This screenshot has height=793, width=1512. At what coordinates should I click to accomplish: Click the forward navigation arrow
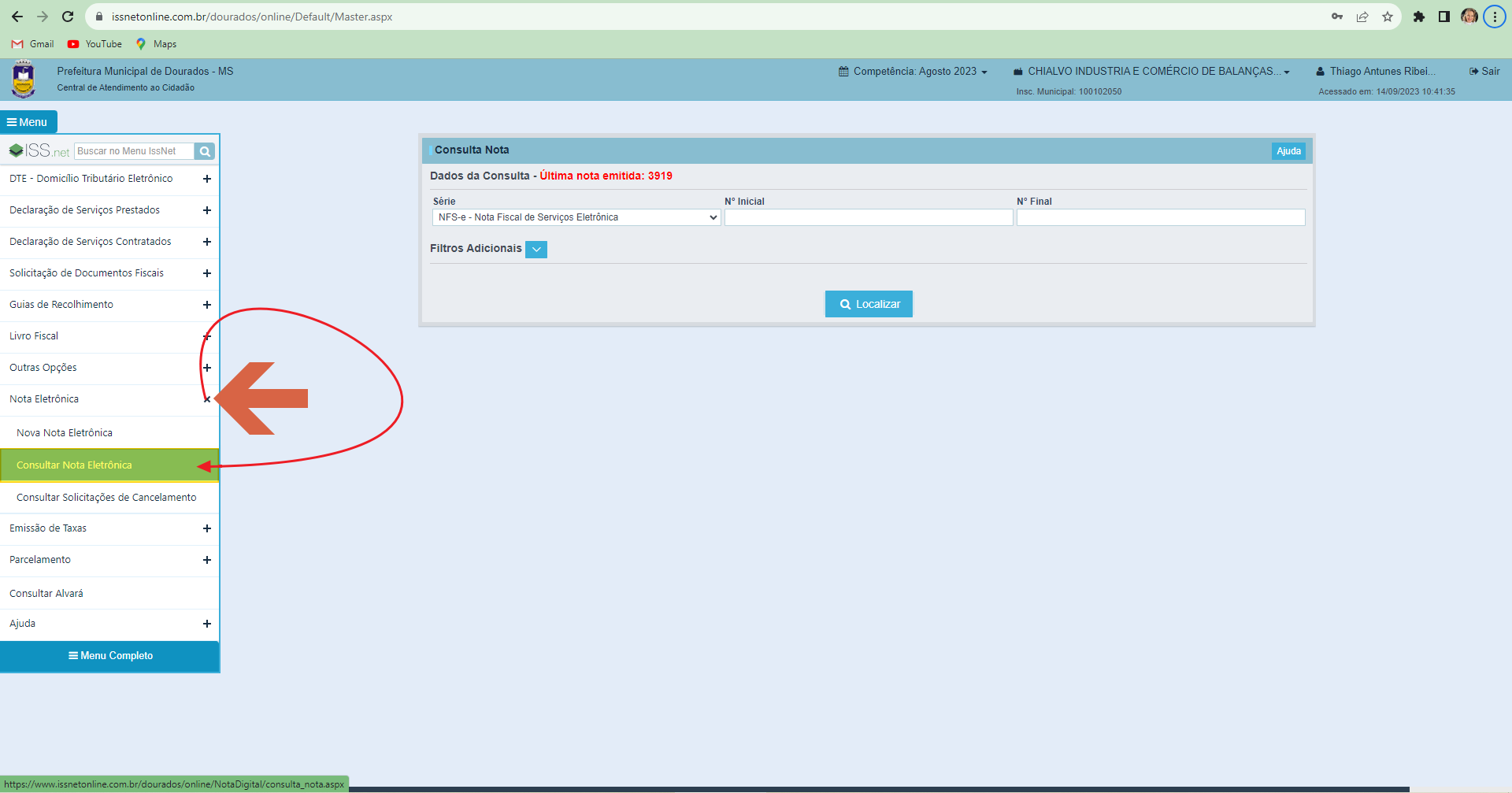point(43,17)
